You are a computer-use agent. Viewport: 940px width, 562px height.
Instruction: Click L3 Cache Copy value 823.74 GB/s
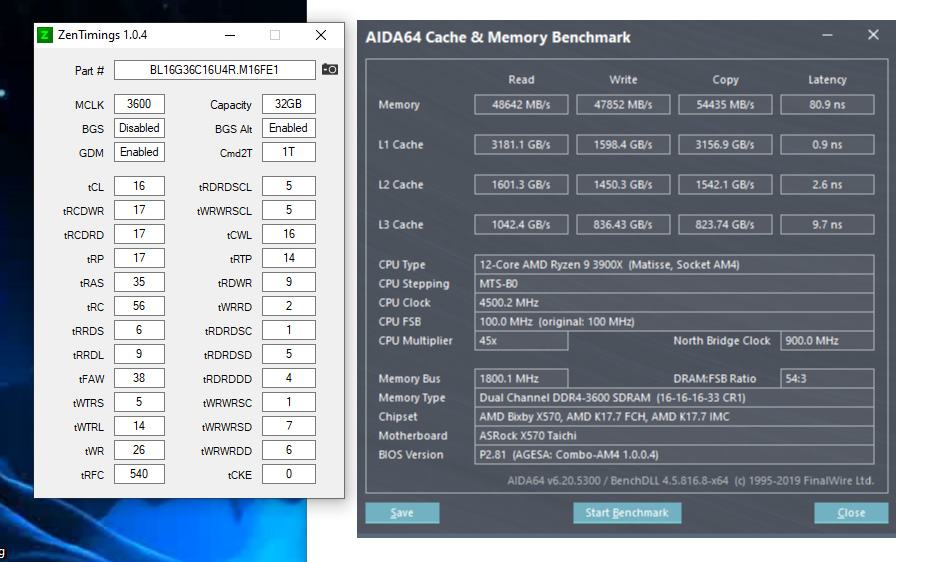[x=725, y=224]
